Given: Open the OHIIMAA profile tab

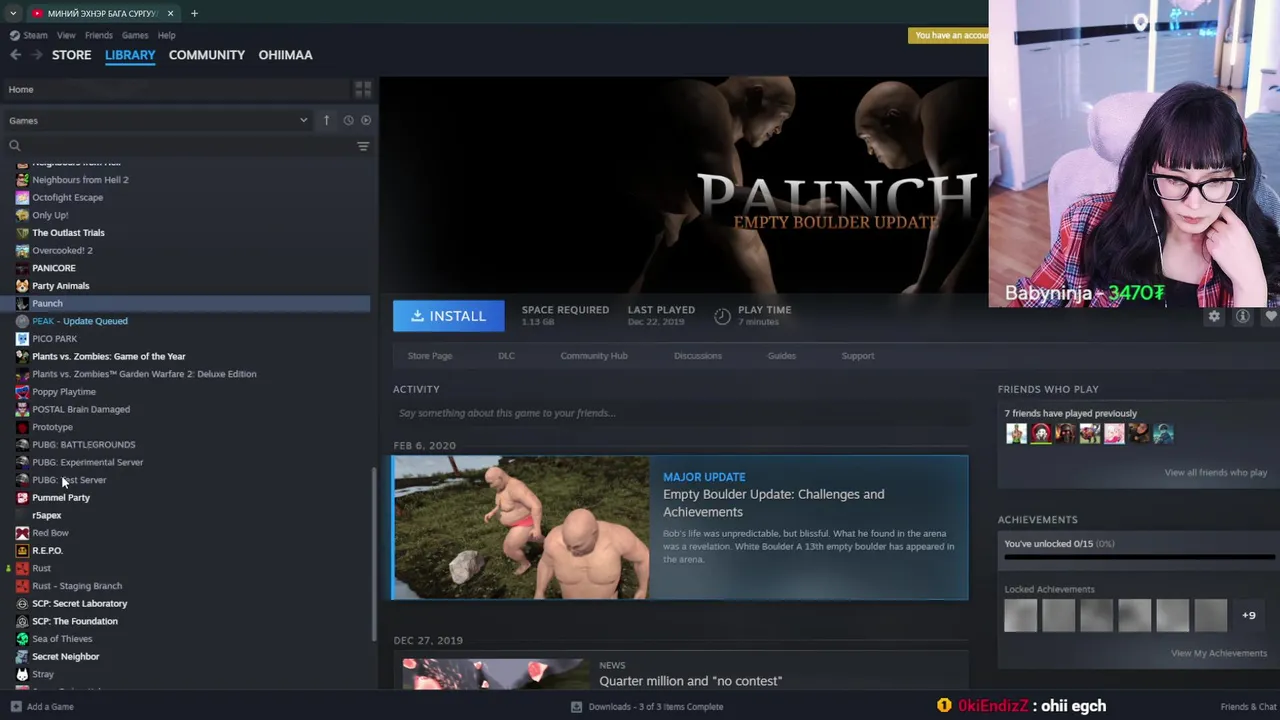Looking at the screenshot, I should point(285,55).
